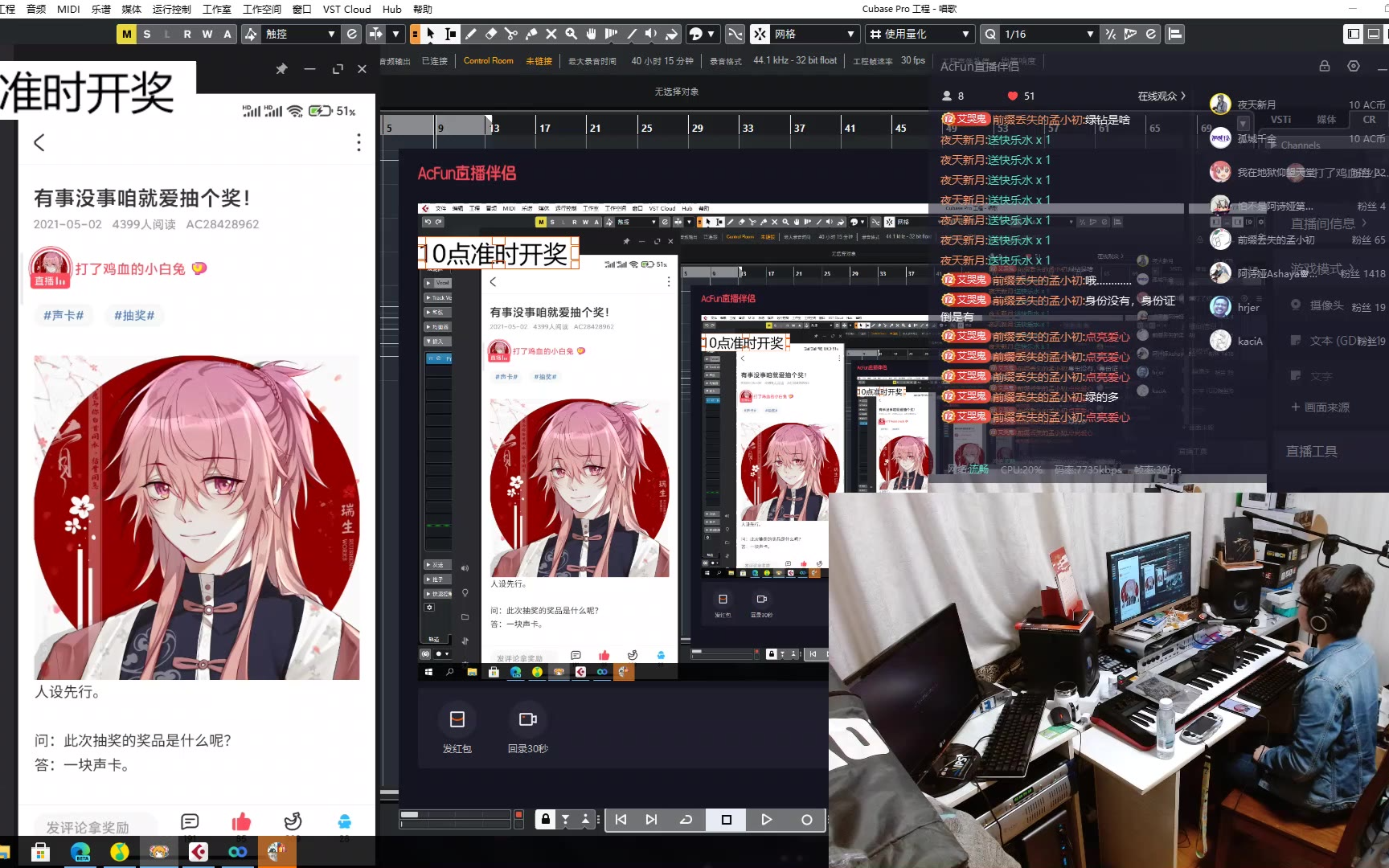
Task: Toggle the transport lock icon
Action: [x=546, y=819]
